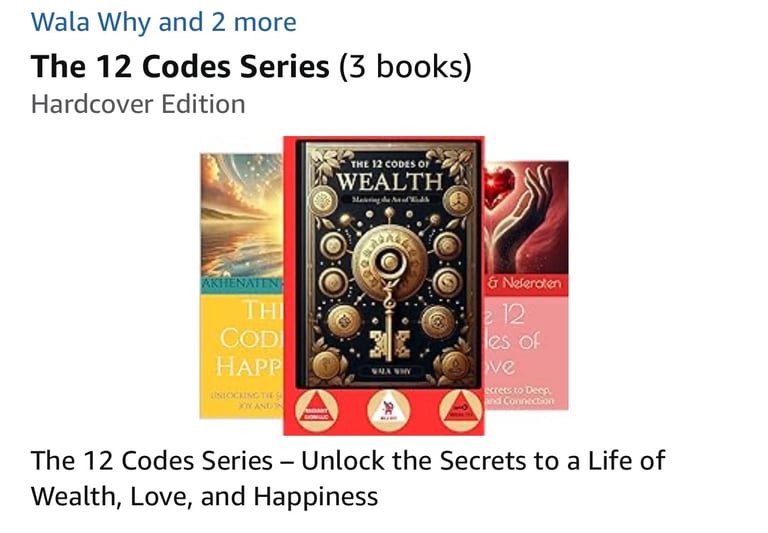This screenshot has width=768, height=533.
Task: Select the '(3 books)' count text
Action: pos(406,67)
